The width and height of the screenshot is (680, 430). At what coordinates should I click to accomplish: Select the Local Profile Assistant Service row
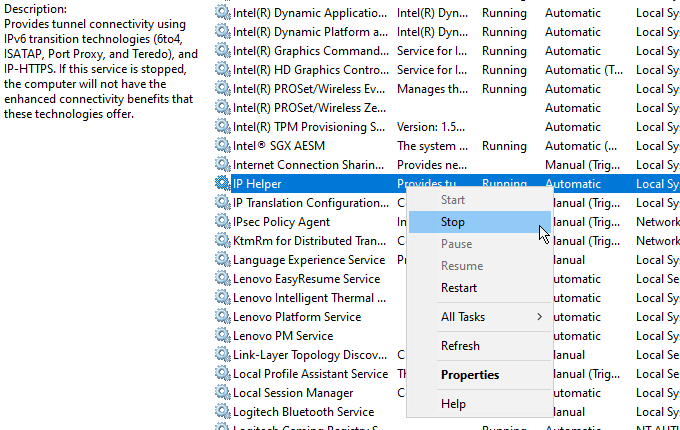(x=310, y=374)
